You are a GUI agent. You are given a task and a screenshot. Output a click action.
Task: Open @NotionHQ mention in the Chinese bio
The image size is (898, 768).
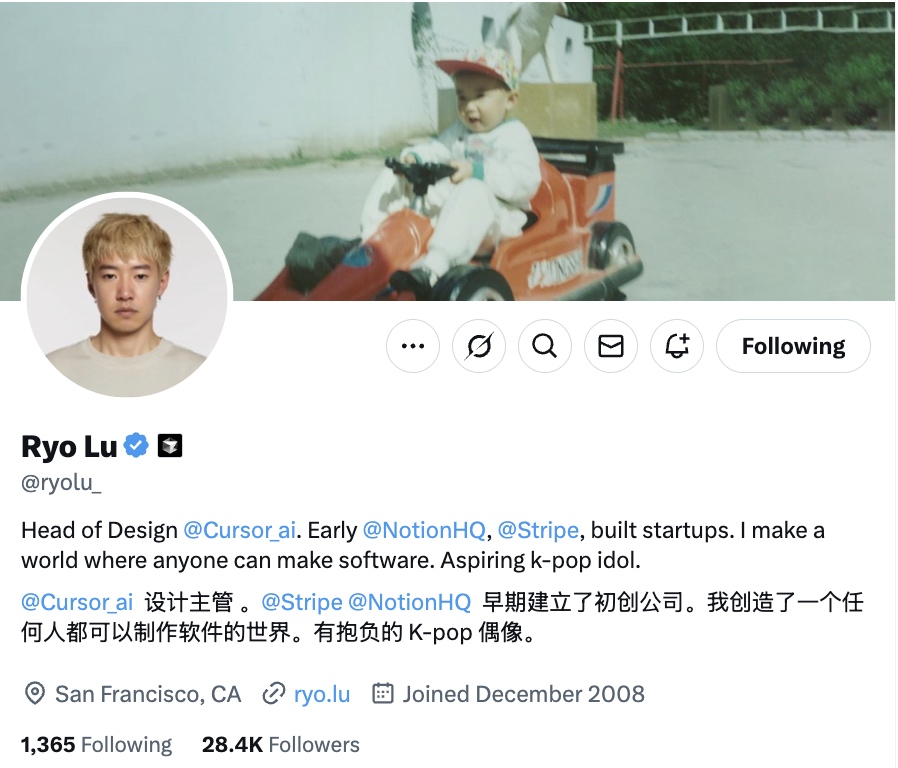click(x=409, y=602)
